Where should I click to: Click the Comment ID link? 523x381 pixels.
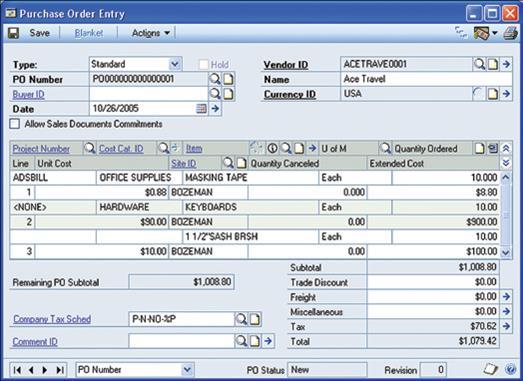pyautogui.click(x=35, y=342)
